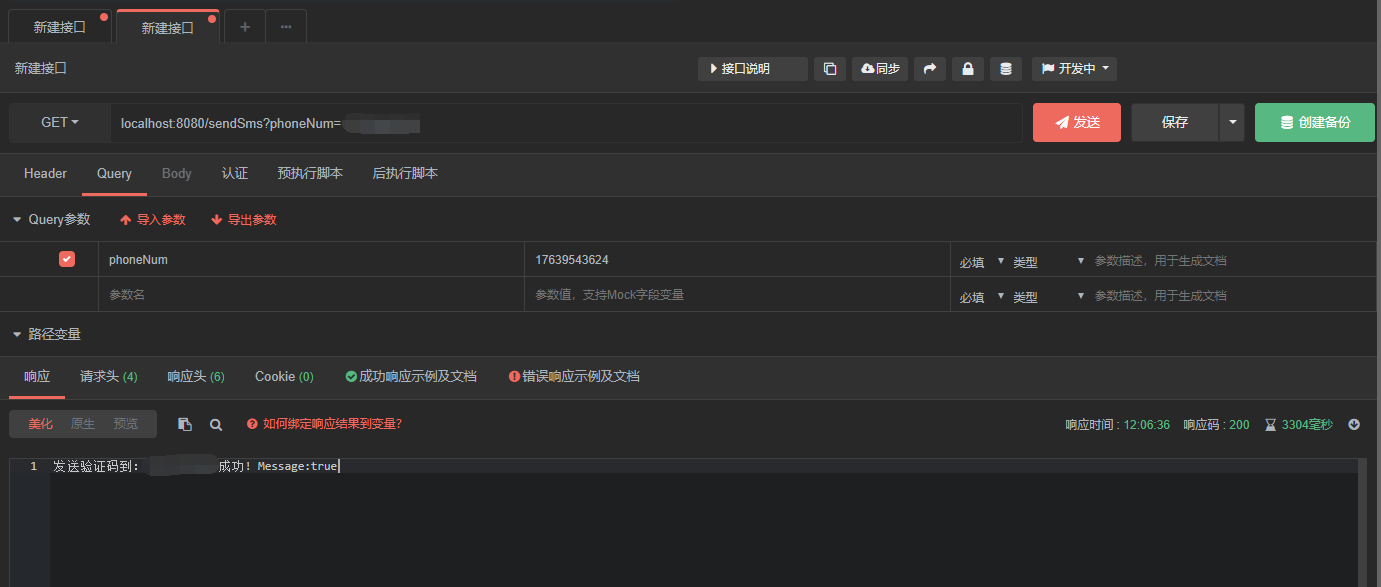This screenshot has height=587, width=1381.
Task: Click the response panel vertical scrollbar
Action: click(1363, 523)
